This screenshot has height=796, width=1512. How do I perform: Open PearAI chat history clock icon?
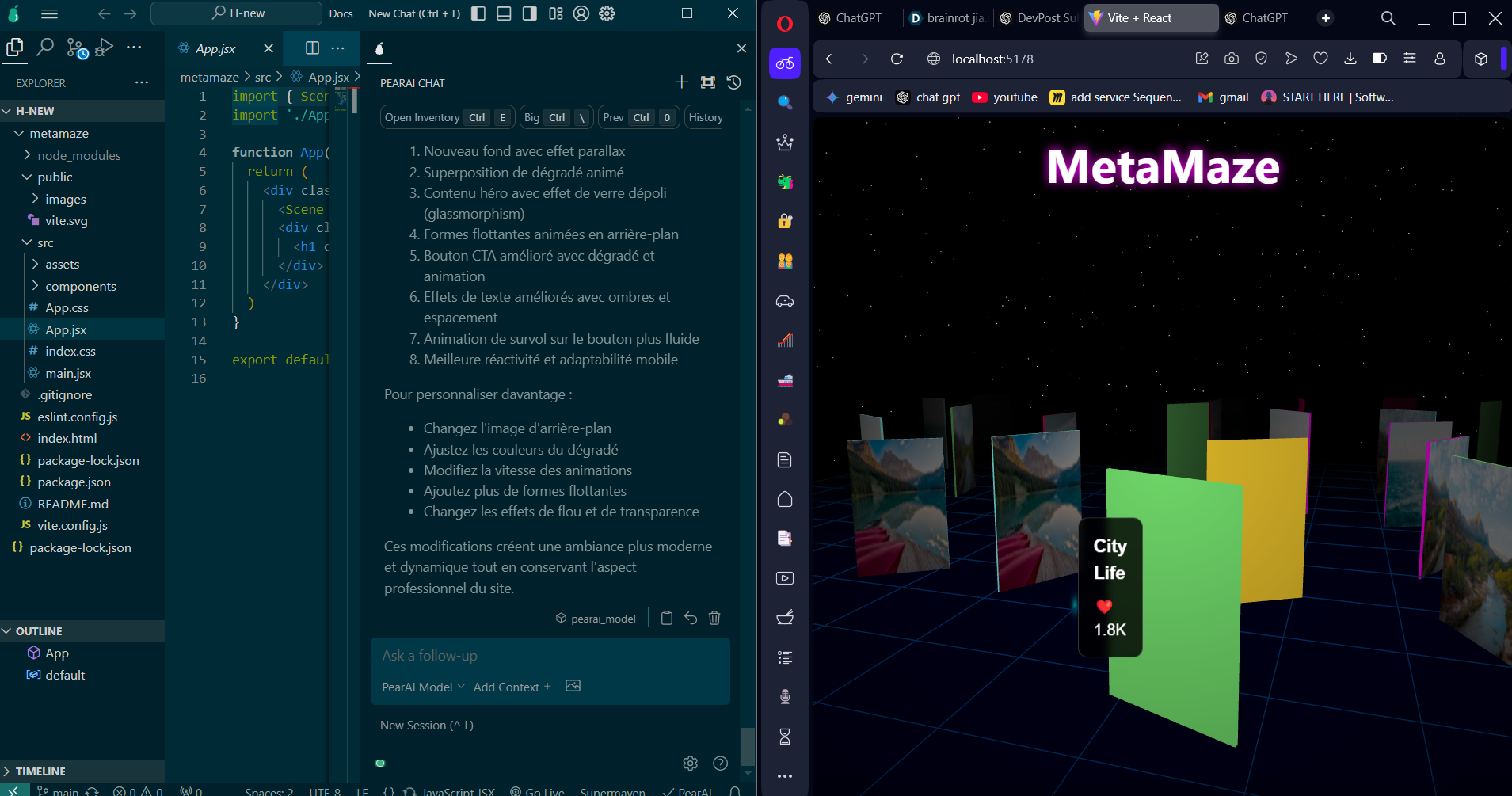[x=734, y=82]
